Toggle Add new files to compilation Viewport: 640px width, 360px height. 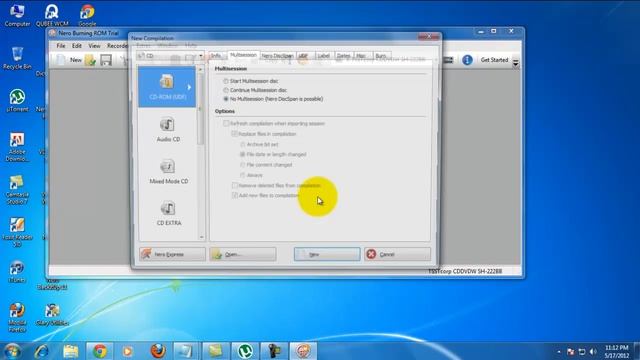click(x=234, y=196)
